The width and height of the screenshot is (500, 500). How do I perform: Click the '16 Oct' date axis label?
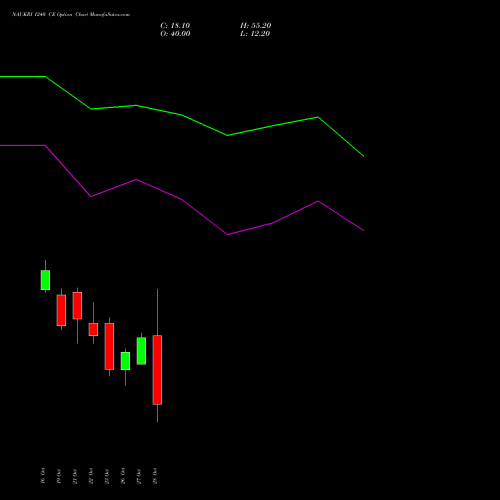43,476
